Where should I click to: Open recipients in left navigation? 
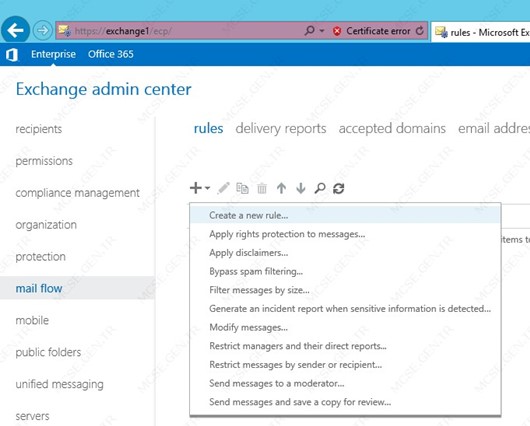[39, 129]
